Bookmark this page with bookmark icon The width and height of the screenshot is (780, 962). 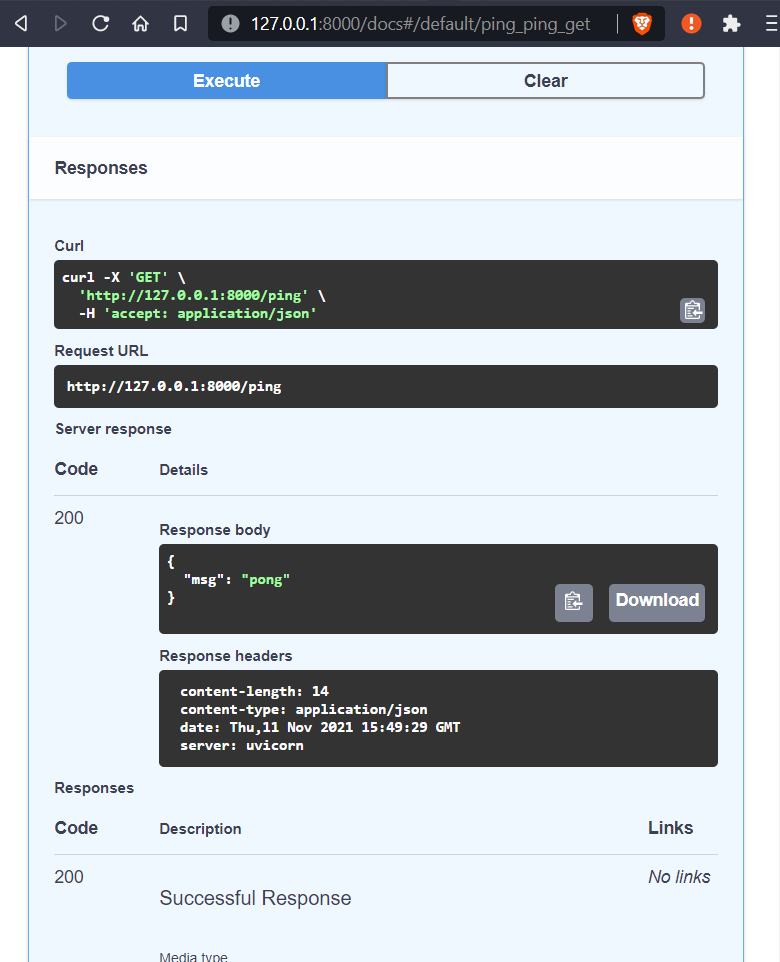coord(180,24)
